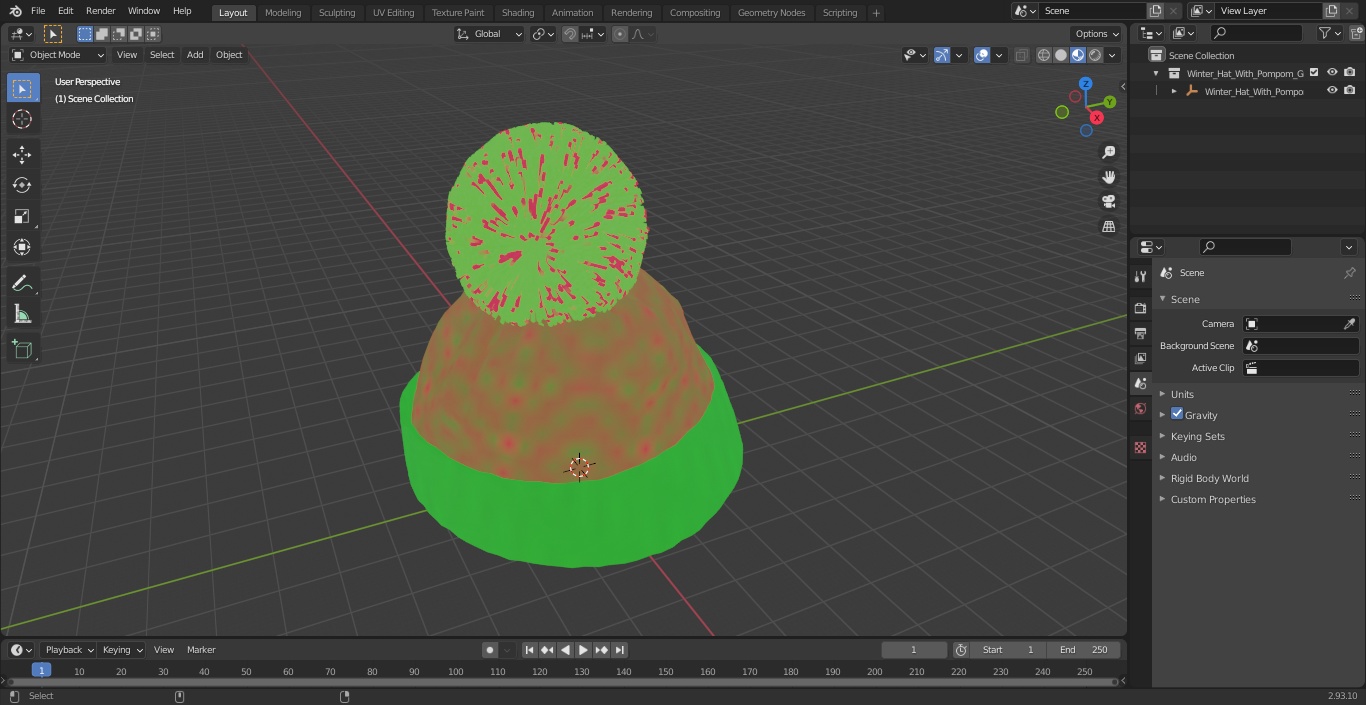Open the World properties tab
The height and width of the screenshot is (705, 1366).
pyautogui.click(x=1140, y=408)
